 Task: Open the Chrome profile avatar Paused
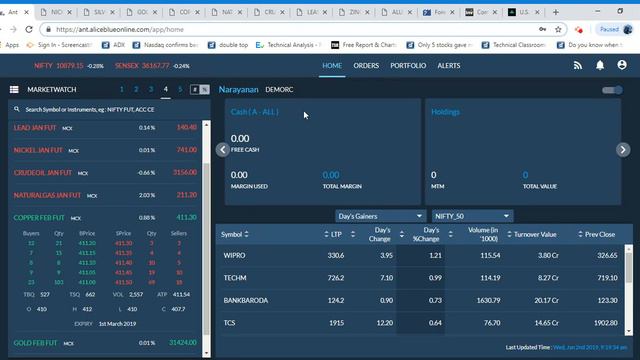pos(616,29)
